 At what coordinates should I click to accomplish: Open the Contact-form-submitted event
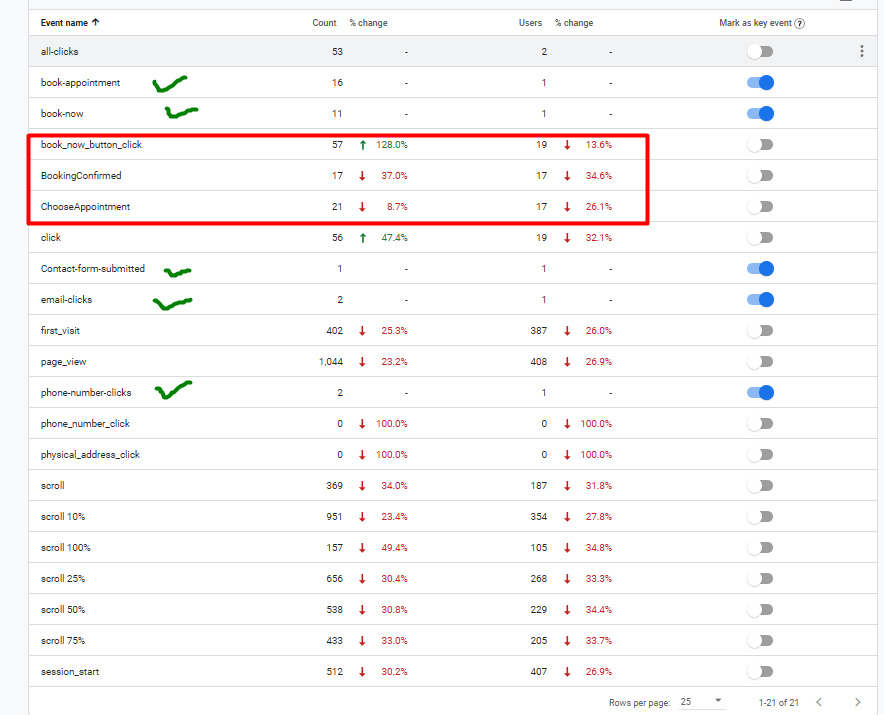(x=92, y=268)
